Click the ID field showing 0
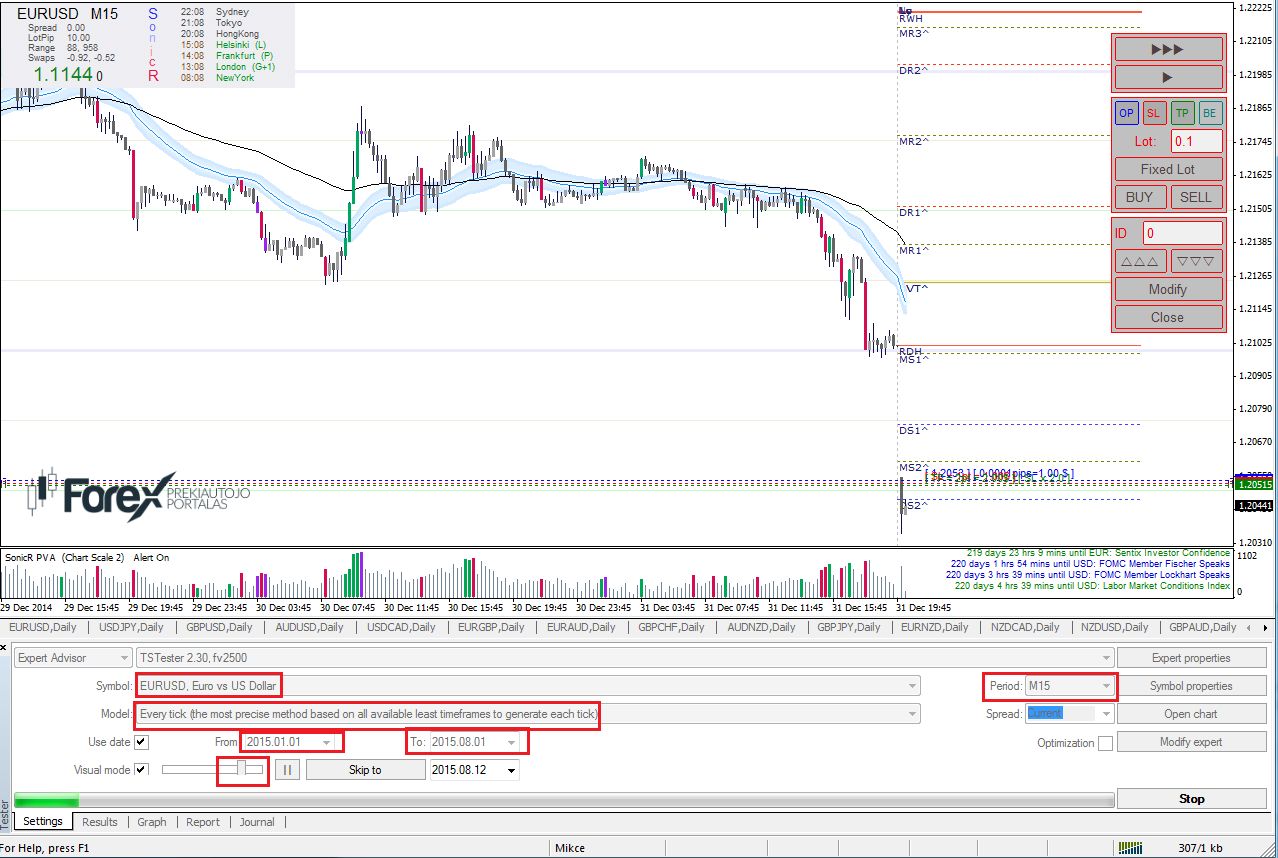The width and height of the screenshot is (1278, 858). [x=1183, y=233]
